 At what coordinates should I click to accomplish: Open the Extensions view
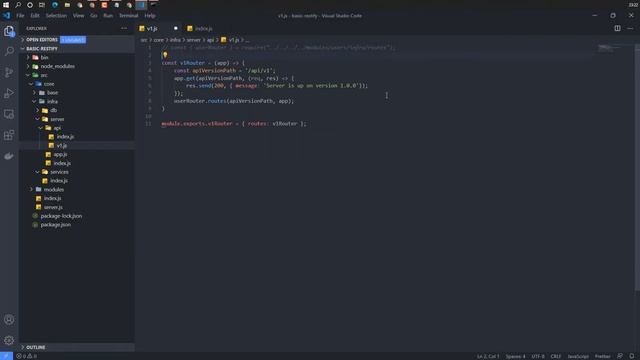[x=9, y=135]
